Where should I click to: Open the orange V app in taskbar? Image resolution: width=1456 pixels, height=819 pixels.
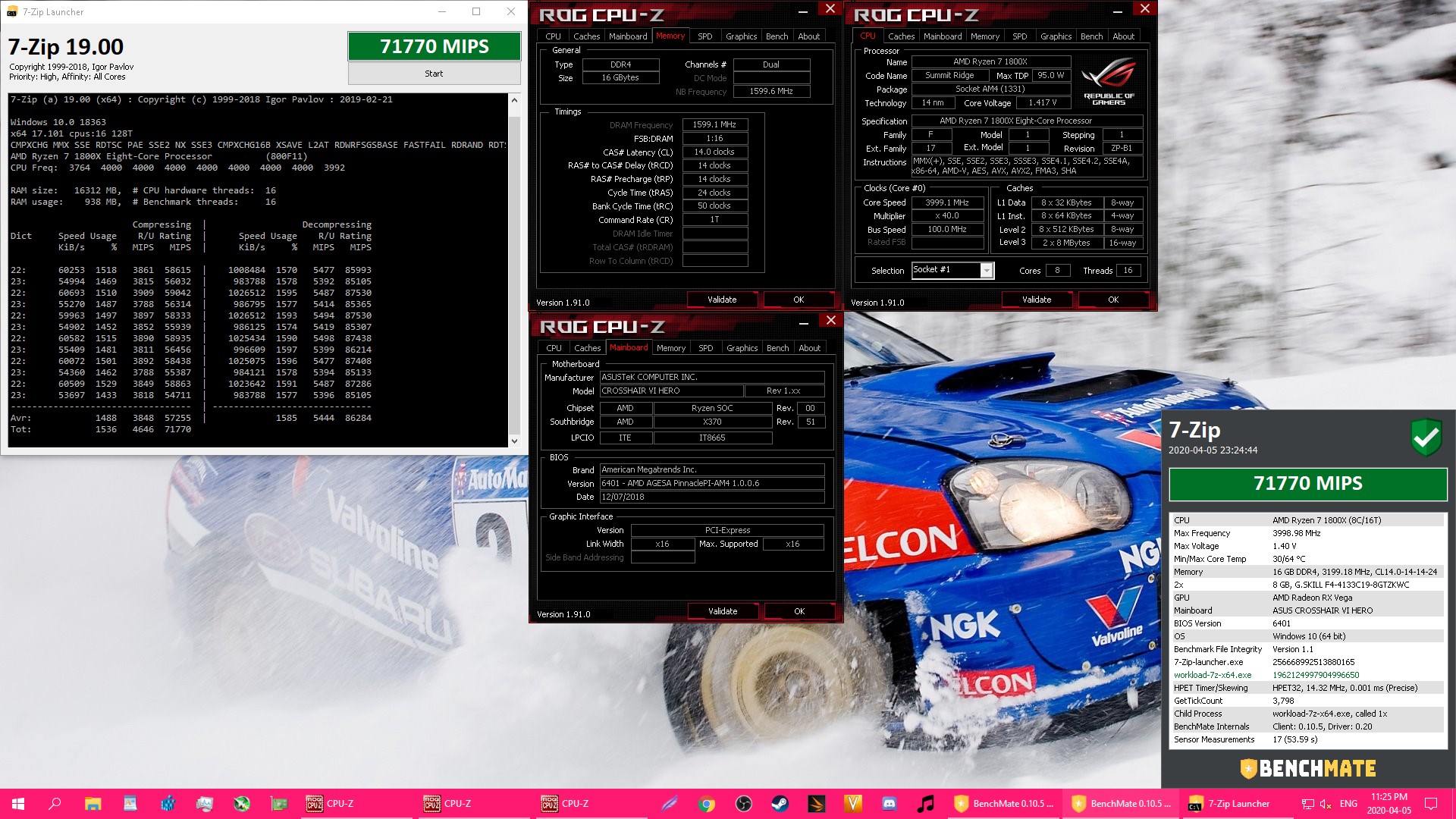(853, 804)
